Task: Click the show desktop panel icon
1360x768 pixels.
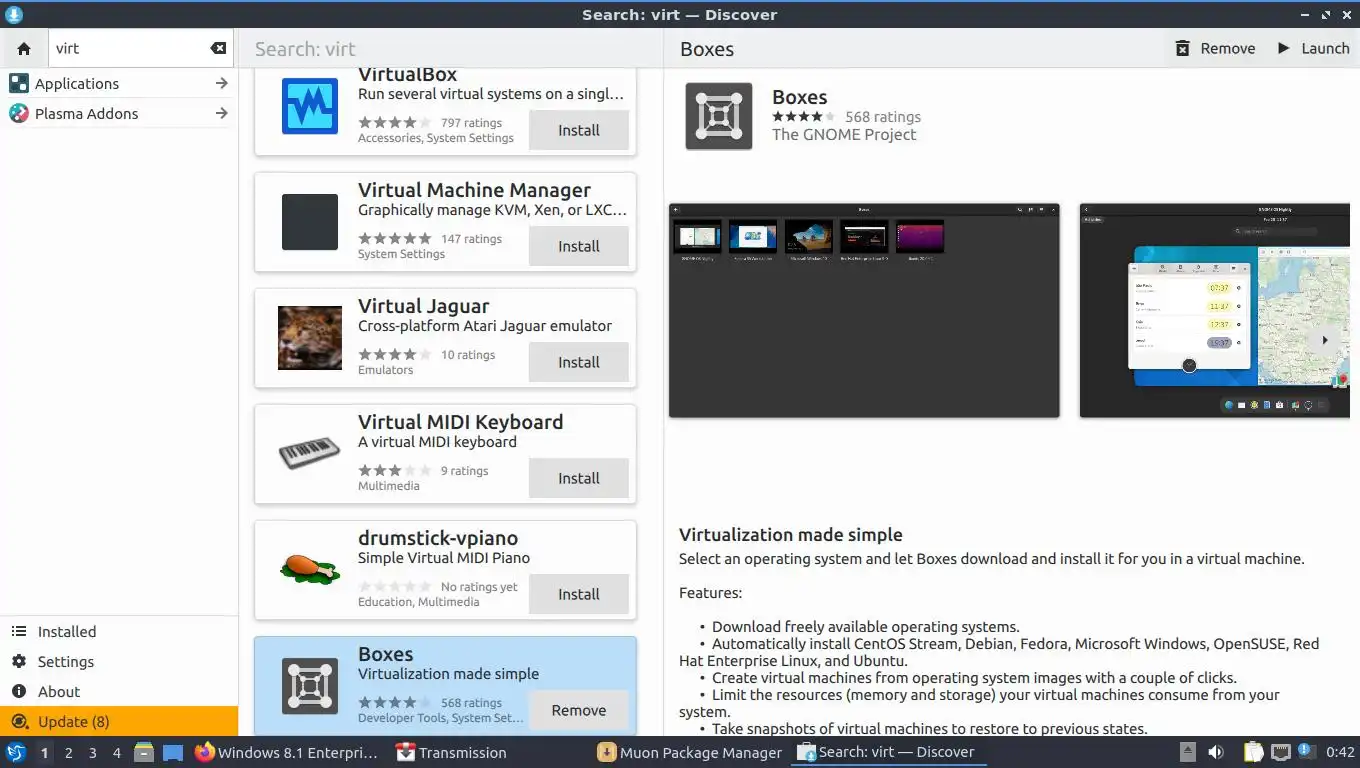Action: [x=173, y=752]
